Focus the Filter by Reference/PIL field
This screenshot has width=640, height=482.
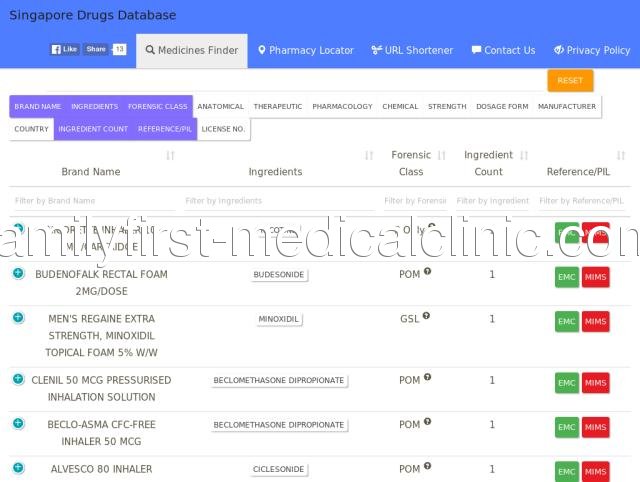coord(581,201)
